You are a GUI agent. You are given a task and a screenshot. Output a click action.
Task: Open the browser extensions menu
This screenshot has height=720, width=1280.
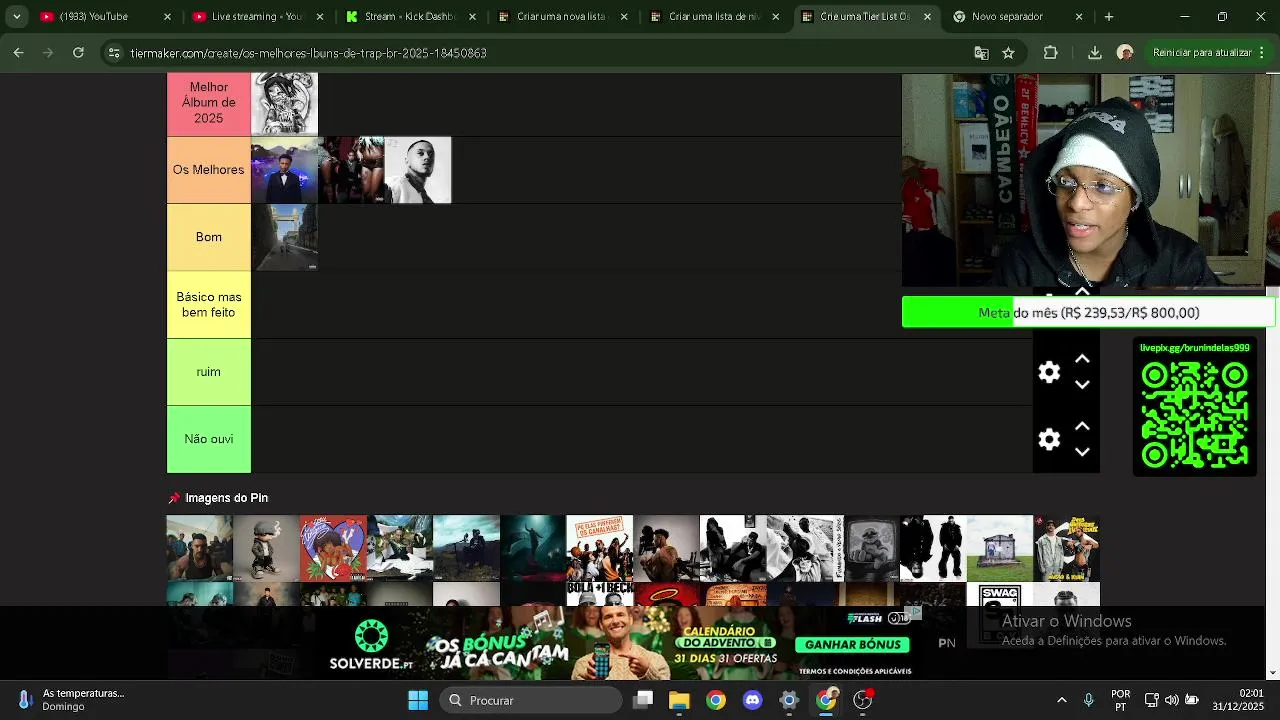pos(1050,53)
